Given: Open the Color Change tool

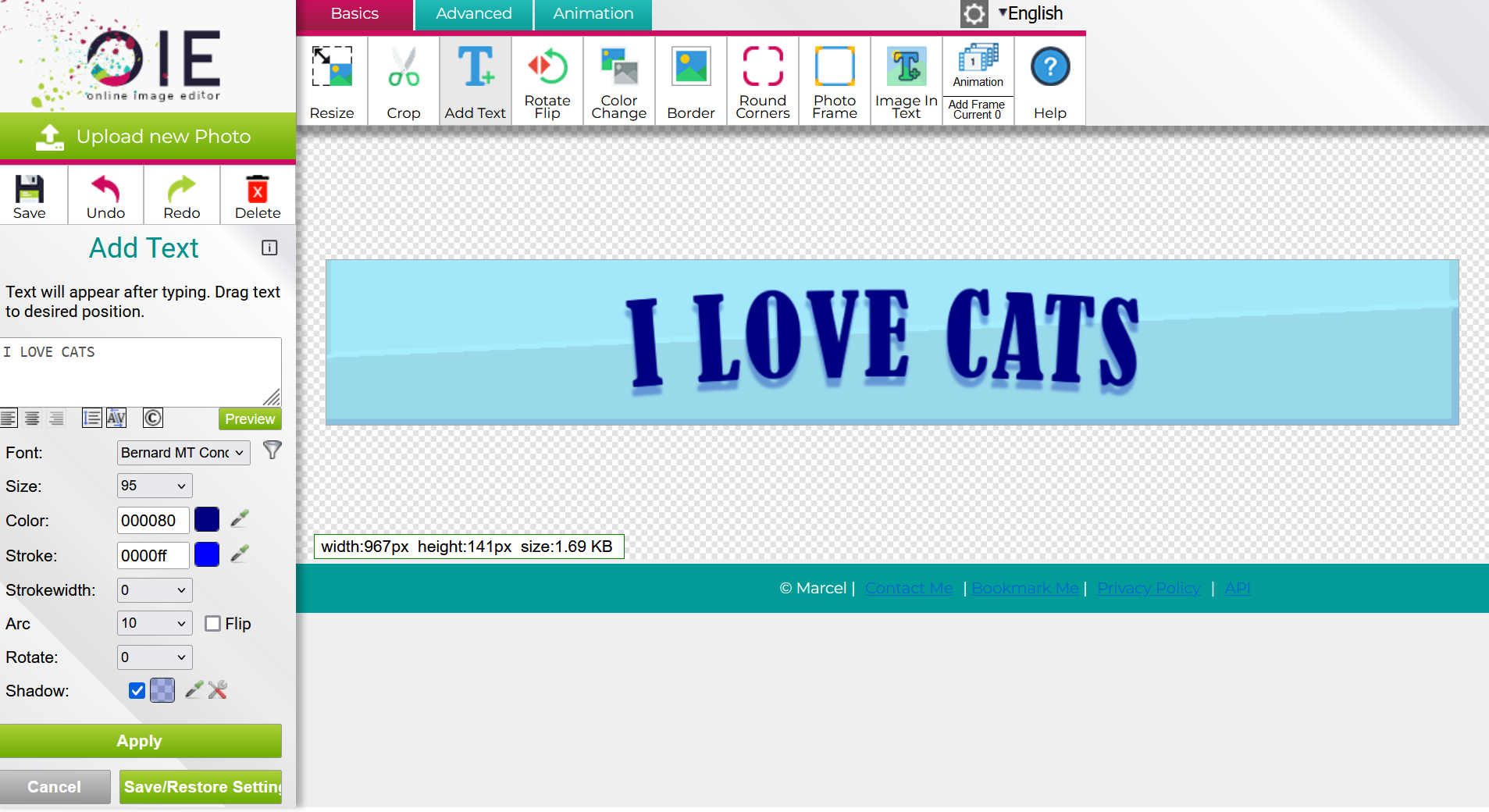Looking at the screenshot, I should 618,81.
